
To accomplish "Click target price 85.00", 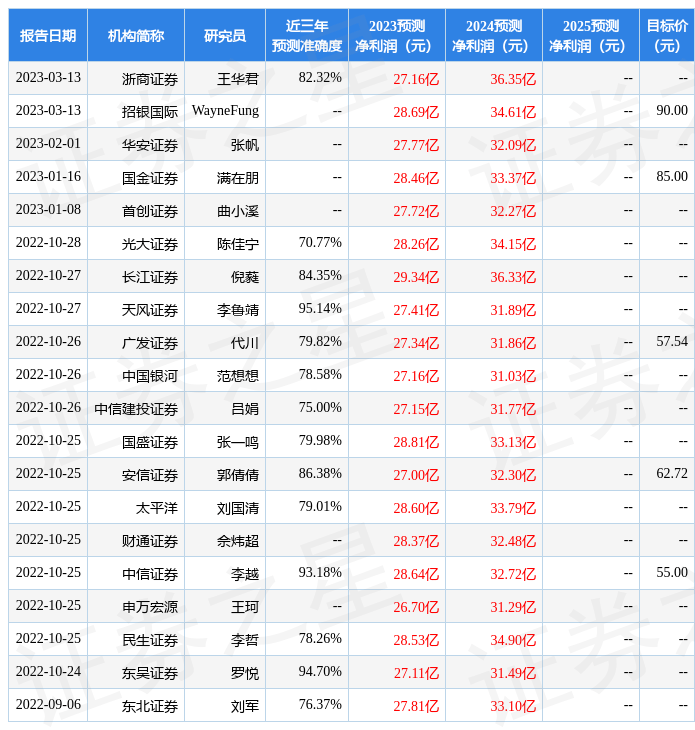I will pyautogui.click(x=672, y=177).
